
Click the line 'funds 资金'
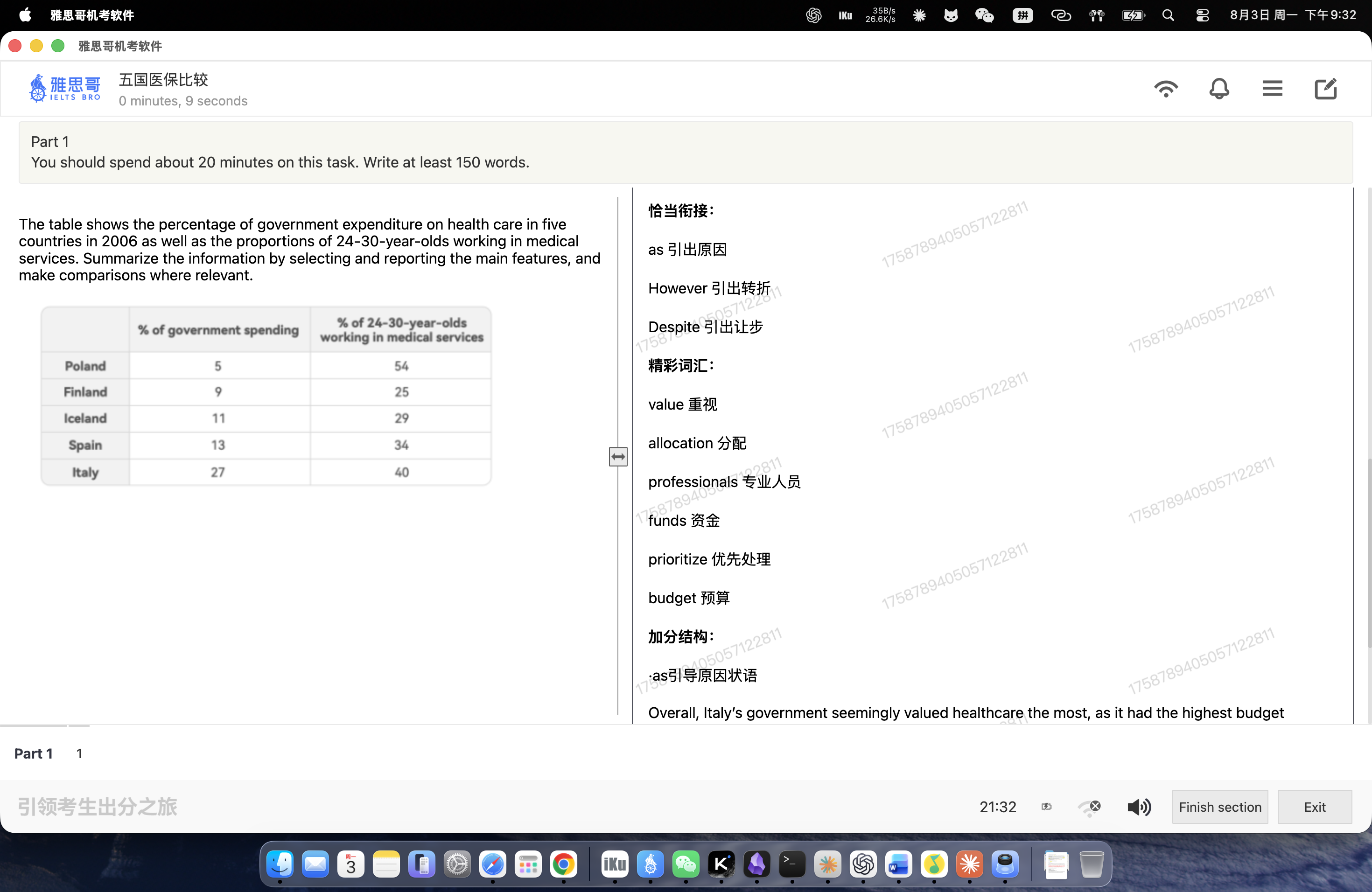(x=684, y=520)
